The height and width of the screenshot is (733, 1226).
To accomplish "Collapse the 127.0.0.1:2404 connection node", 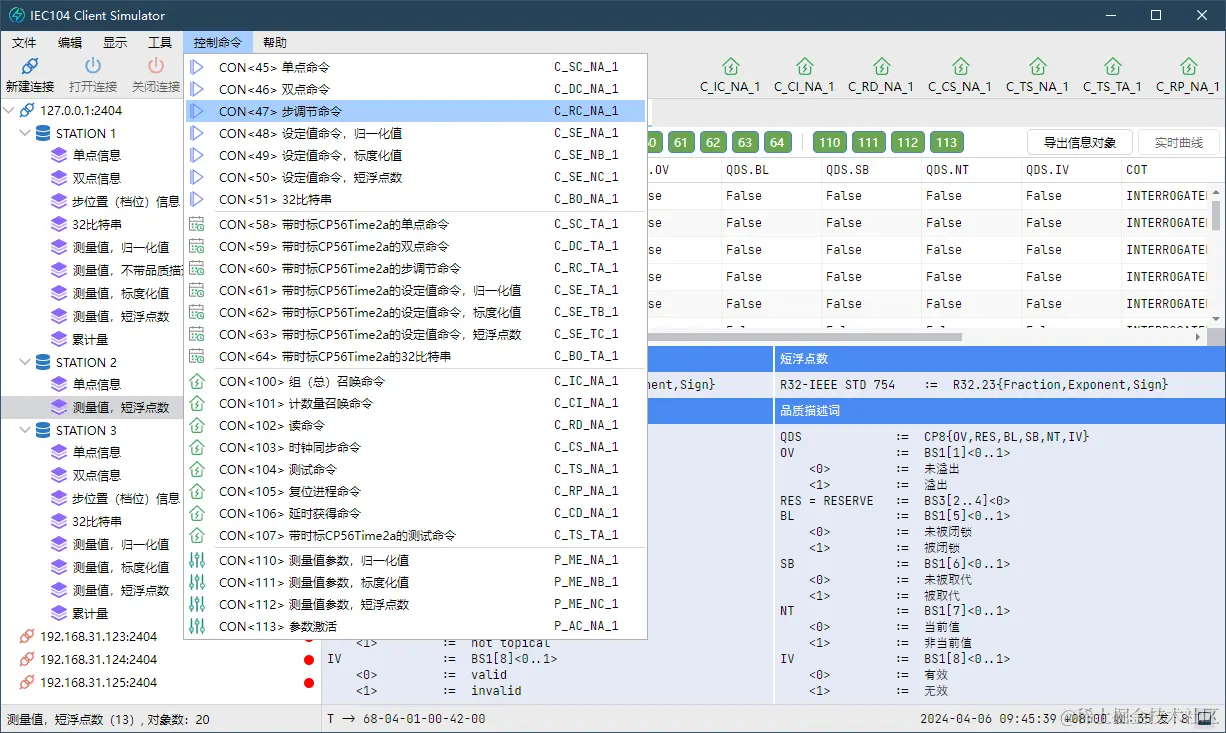I will click(10, 110).
